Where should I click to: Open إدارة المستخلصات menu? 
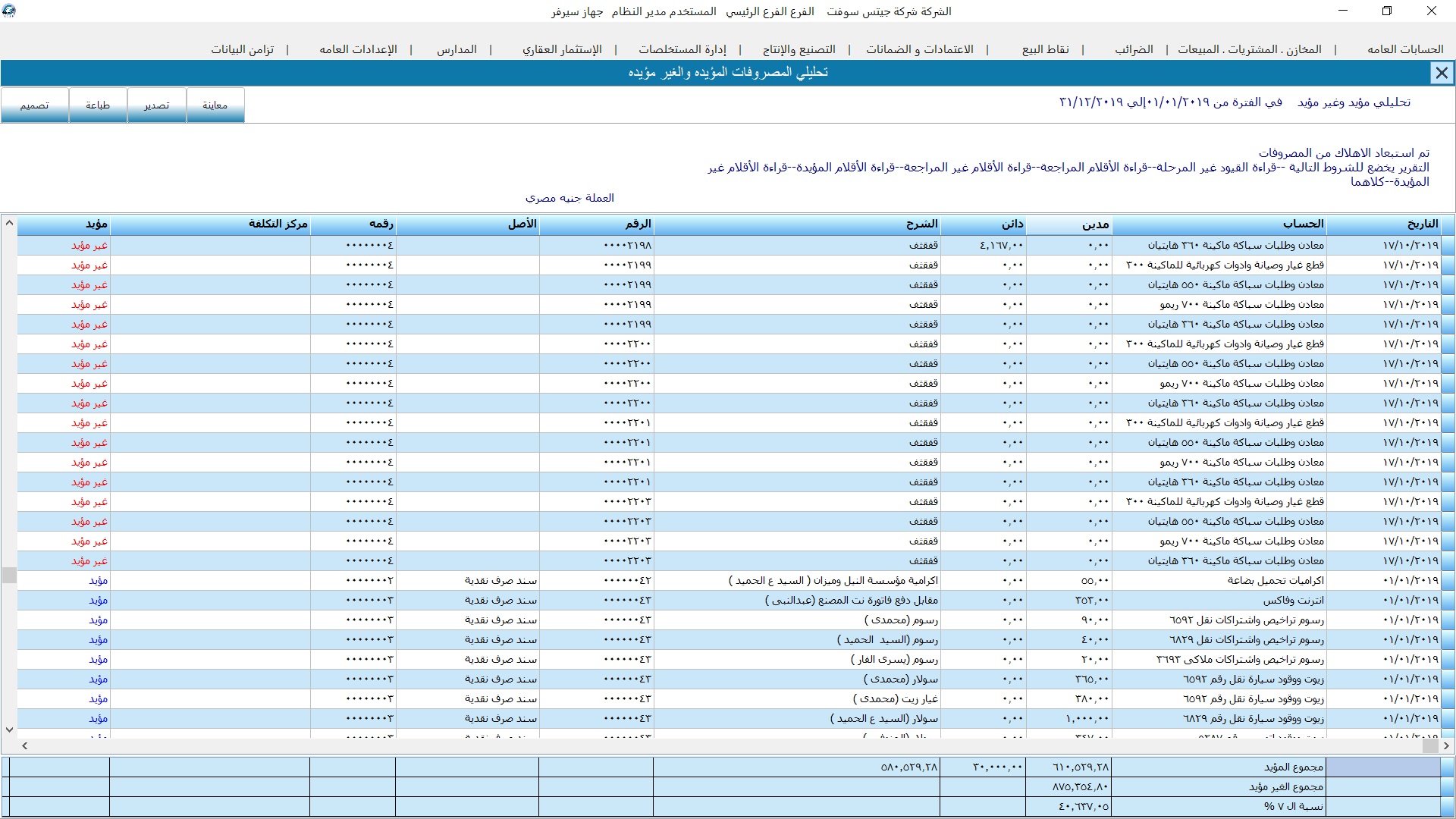(682, 49)
